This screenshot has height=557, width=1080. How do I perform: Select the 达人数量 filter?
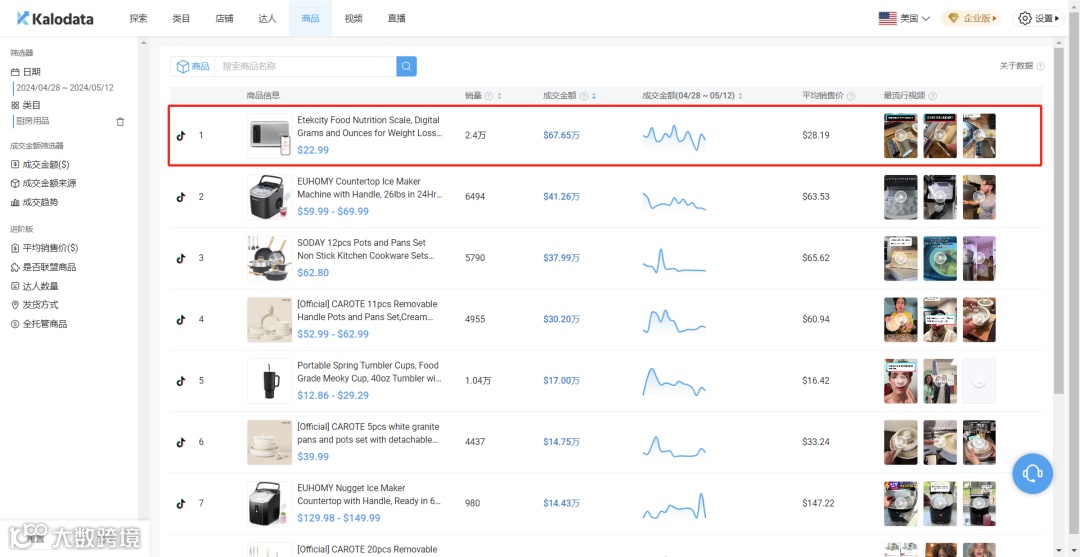click(x=34, y=286)
